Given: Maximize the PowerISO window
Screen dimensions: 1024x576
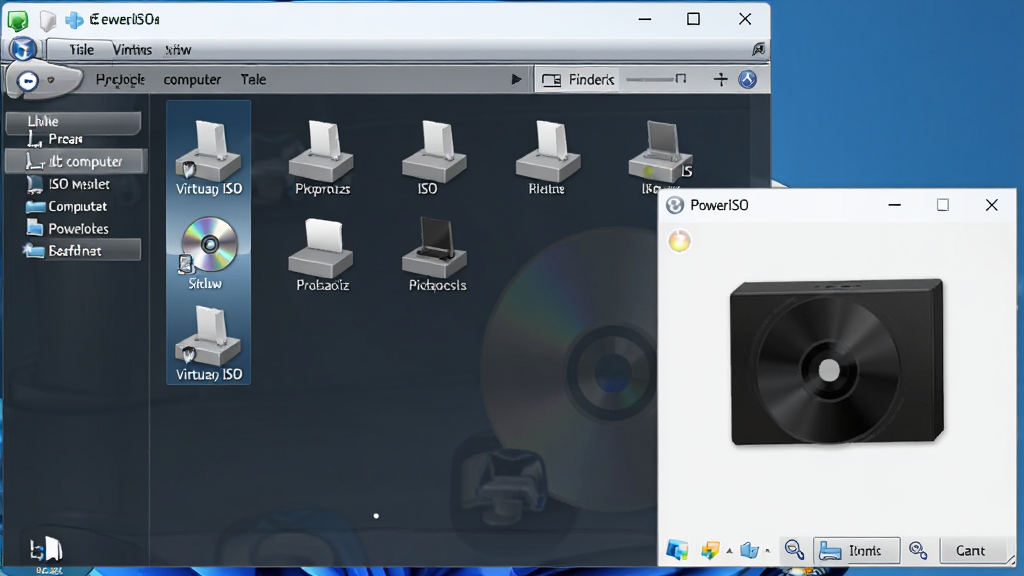Looking at the screenshot, I should coord(943,205).
